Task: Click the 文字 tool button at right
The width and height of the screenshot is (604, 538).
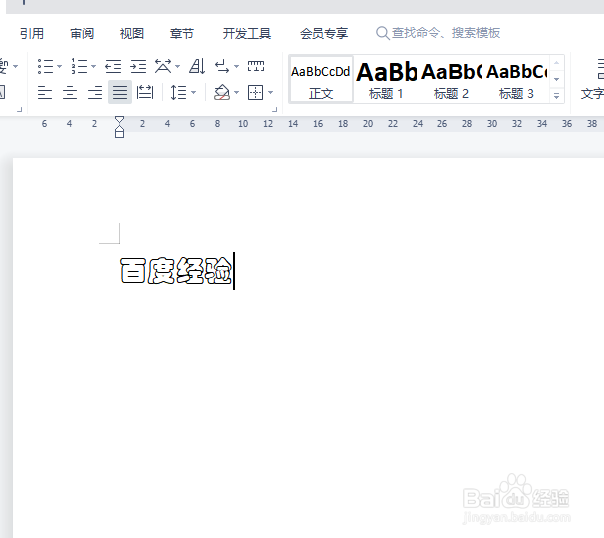Action: point(592,80)
